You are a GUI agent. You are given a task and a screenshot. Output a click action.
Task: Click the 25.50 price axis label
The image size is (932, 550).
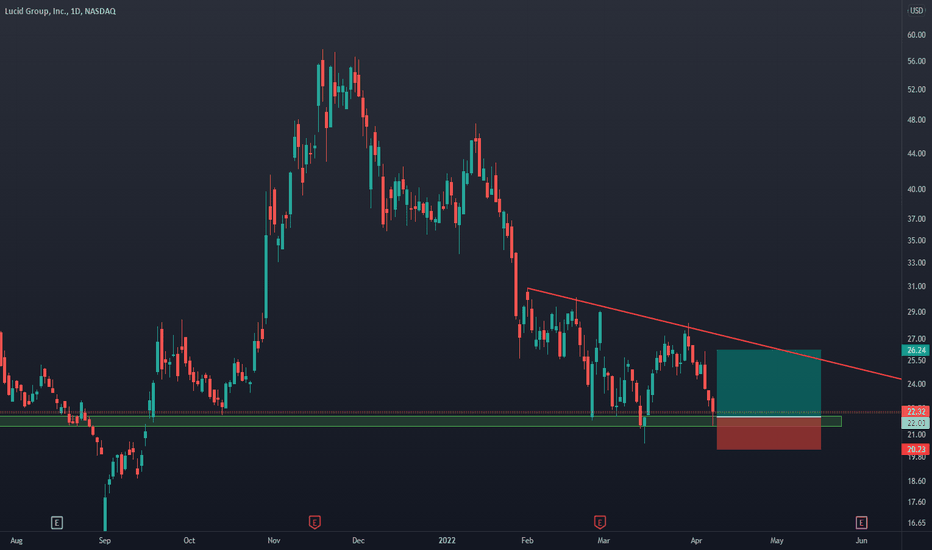coord(916,360)
